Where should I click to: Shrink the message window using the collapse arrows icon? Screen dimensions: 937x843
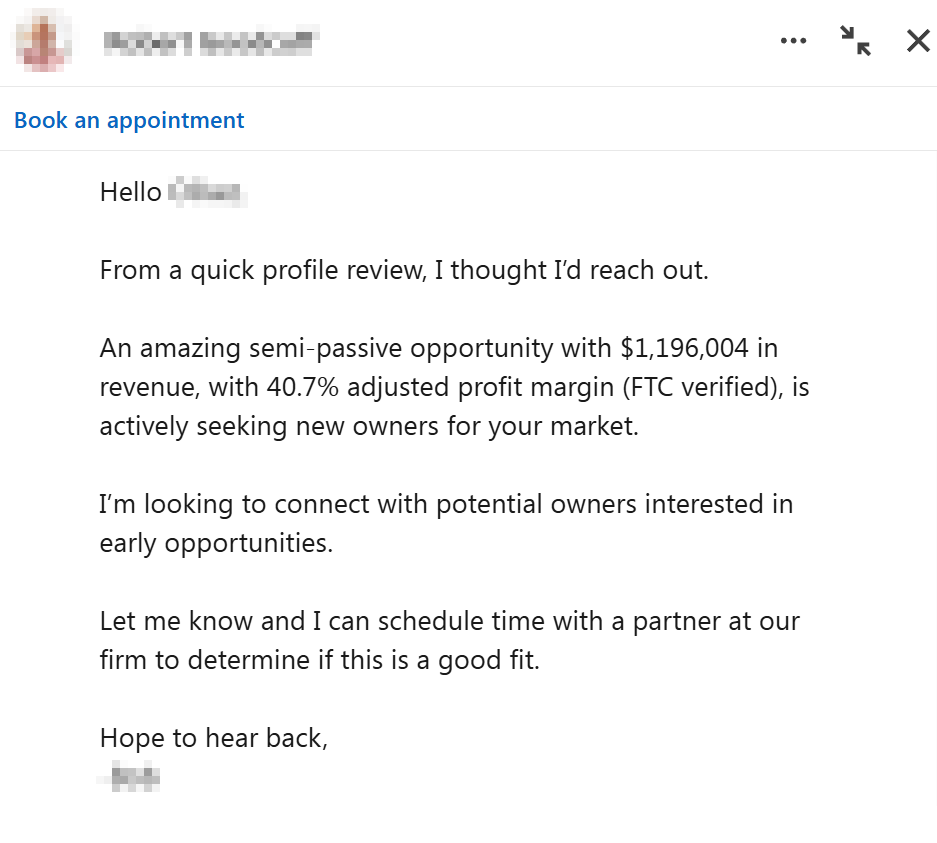tap(855, 40)
